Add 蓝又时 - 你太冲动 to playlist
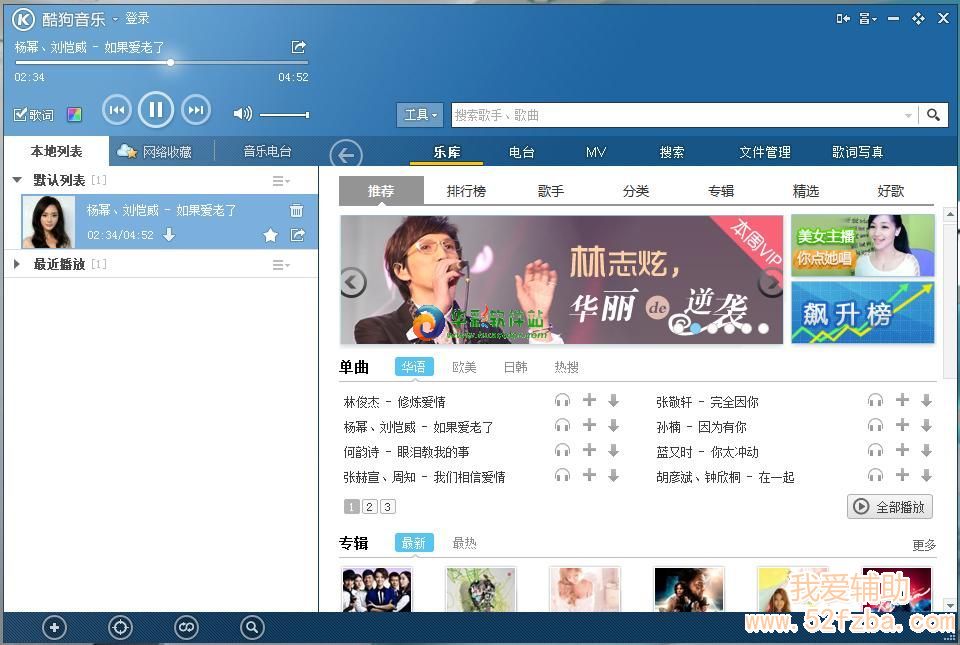This screenshot has width=960, height=645. coord(902,450)
